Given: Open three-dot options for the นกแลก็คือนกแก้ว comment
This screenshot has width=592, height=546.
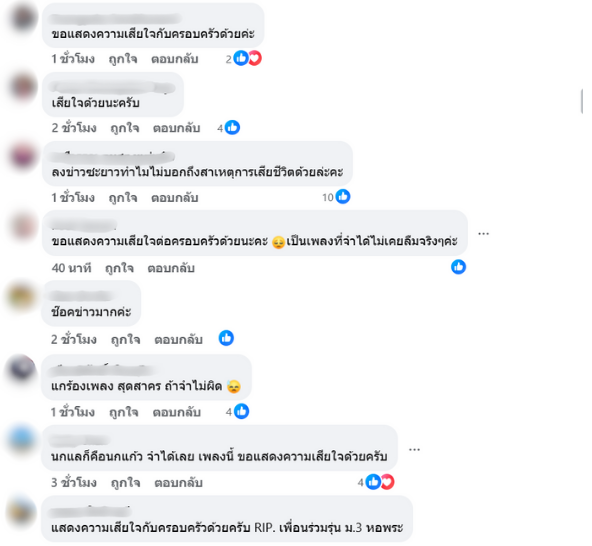Looking at the screenshot, I should [x=415, y=450].
